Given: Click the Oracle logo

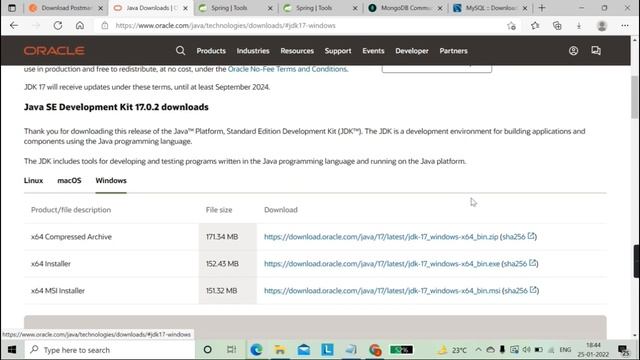Looking at the screenshot, I should [x=54, y=51].
